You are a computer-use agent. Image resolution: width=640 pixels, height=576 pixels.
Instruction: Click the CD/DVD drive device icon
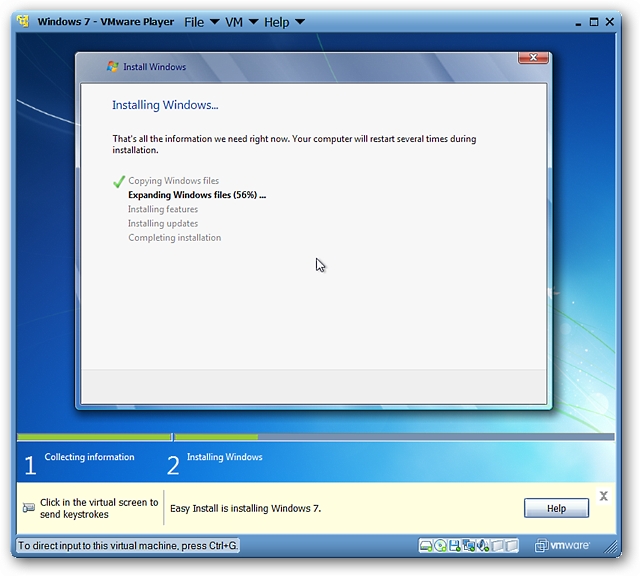tap(440, 546)
